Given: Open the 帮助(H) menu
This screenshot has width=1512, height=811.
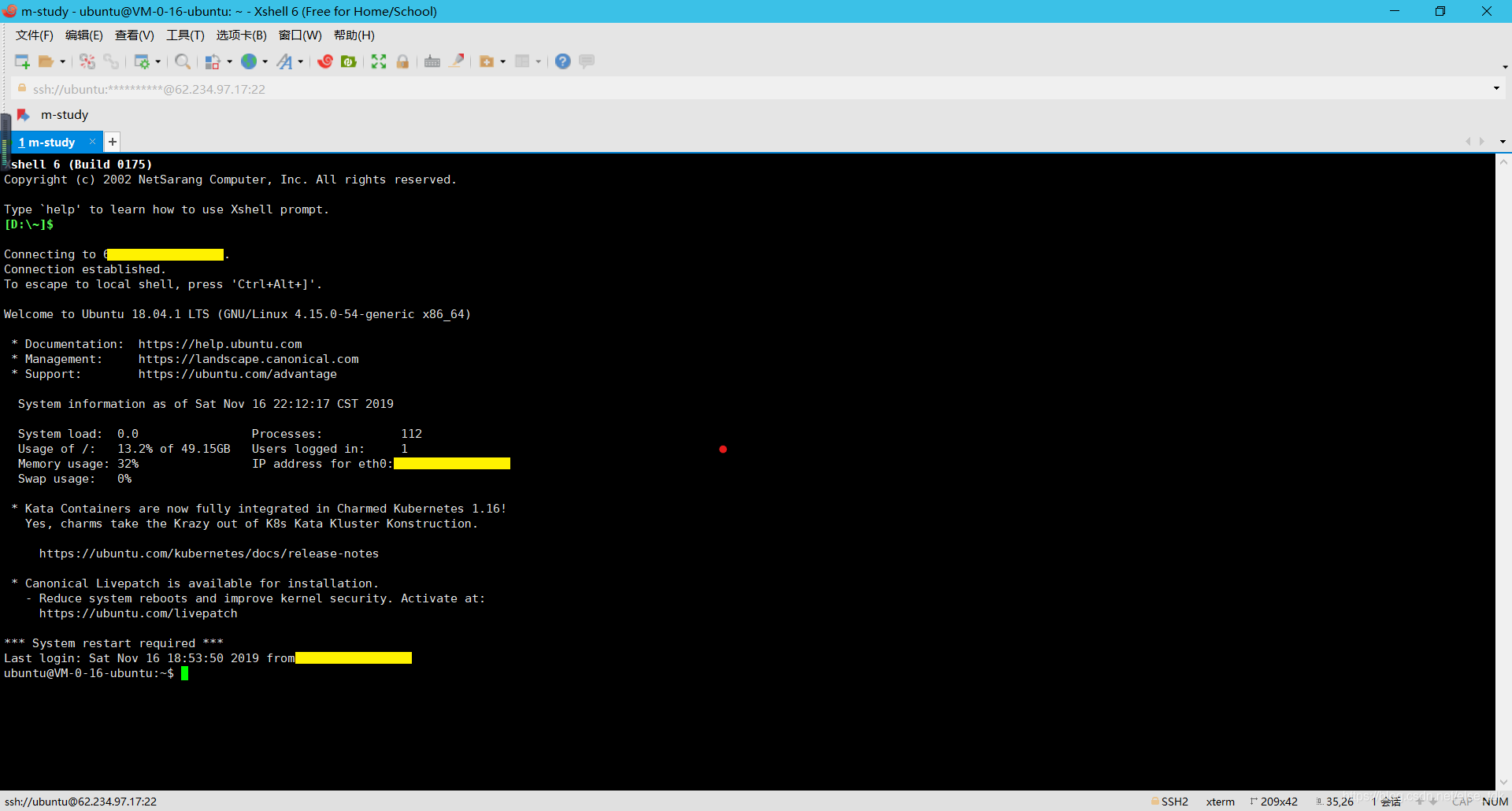Looking at the screenshot, I should click(354, 35).
